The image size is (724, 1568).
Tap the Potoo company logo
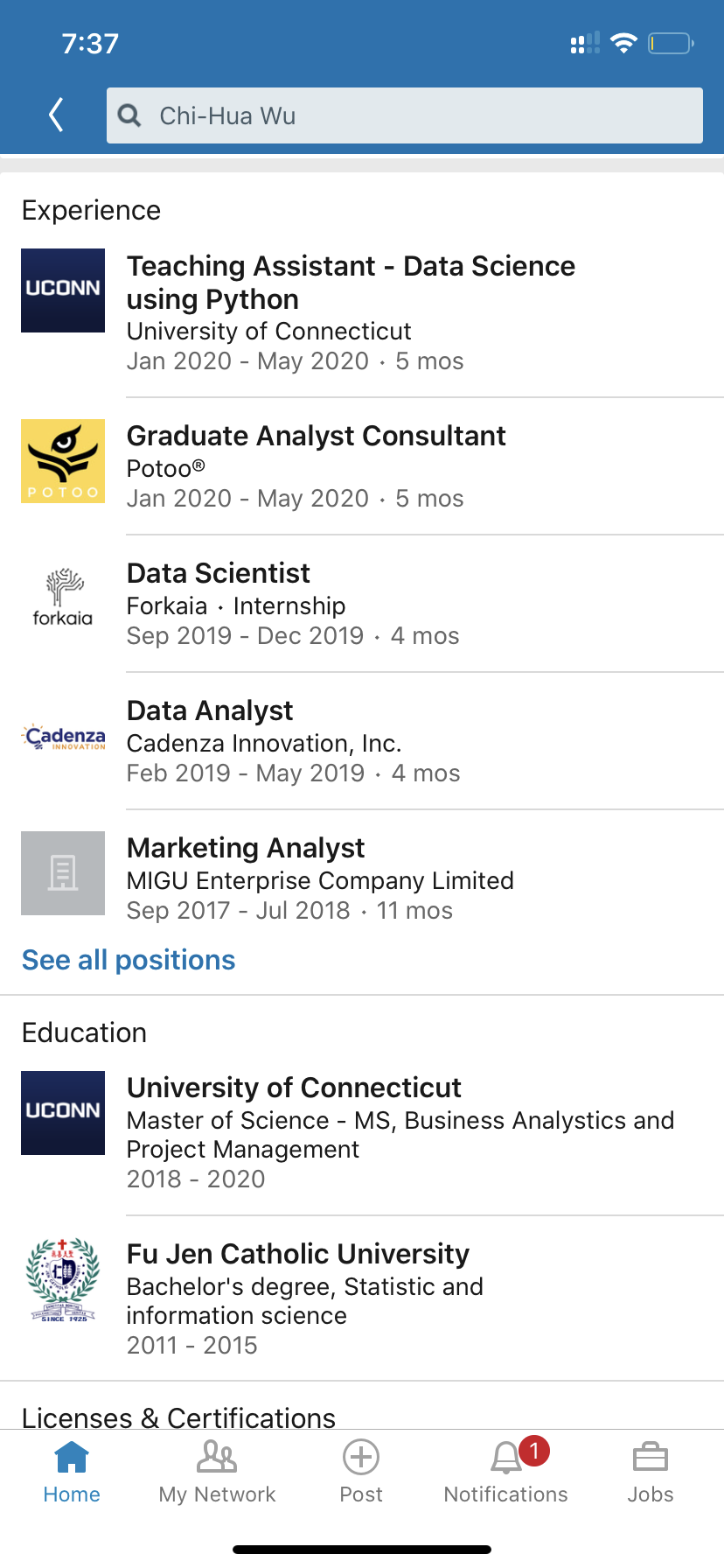click(x=63, y=461)
